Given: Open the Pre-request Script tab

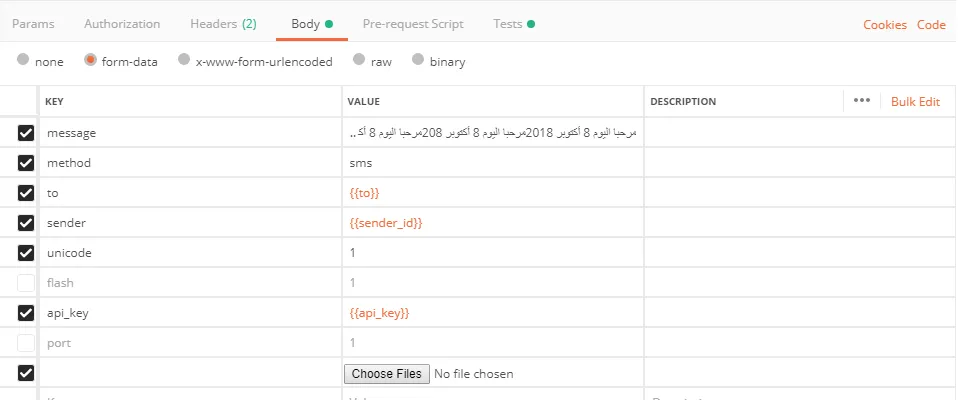Looking at the screenshot, I should point(413,24).
